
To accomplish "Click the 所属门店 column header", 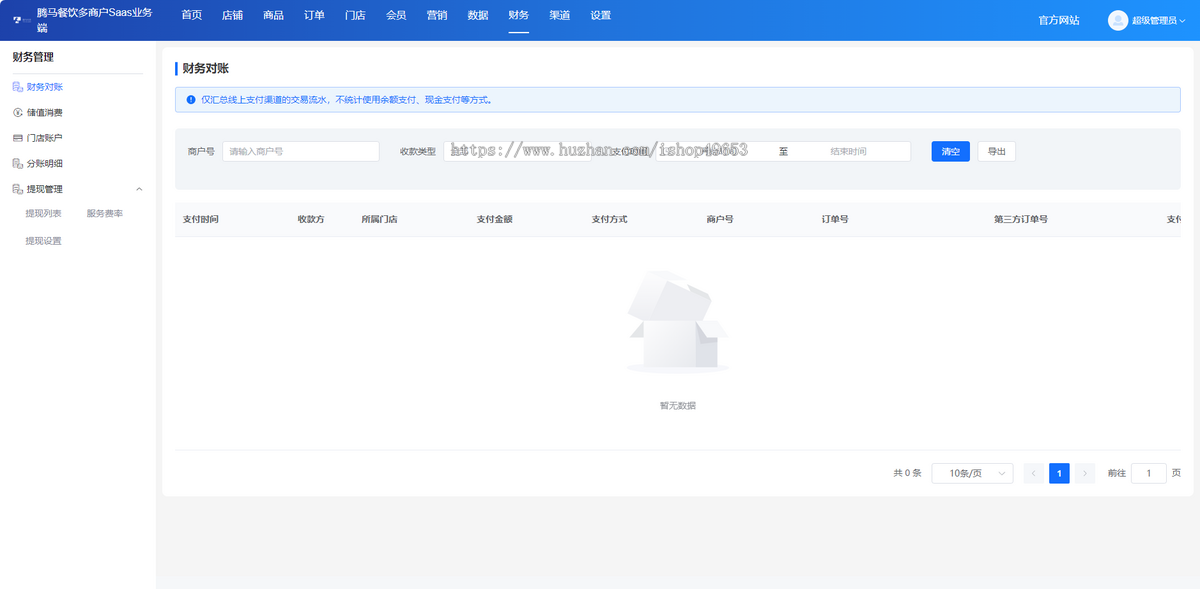I will tap(379, 219).
